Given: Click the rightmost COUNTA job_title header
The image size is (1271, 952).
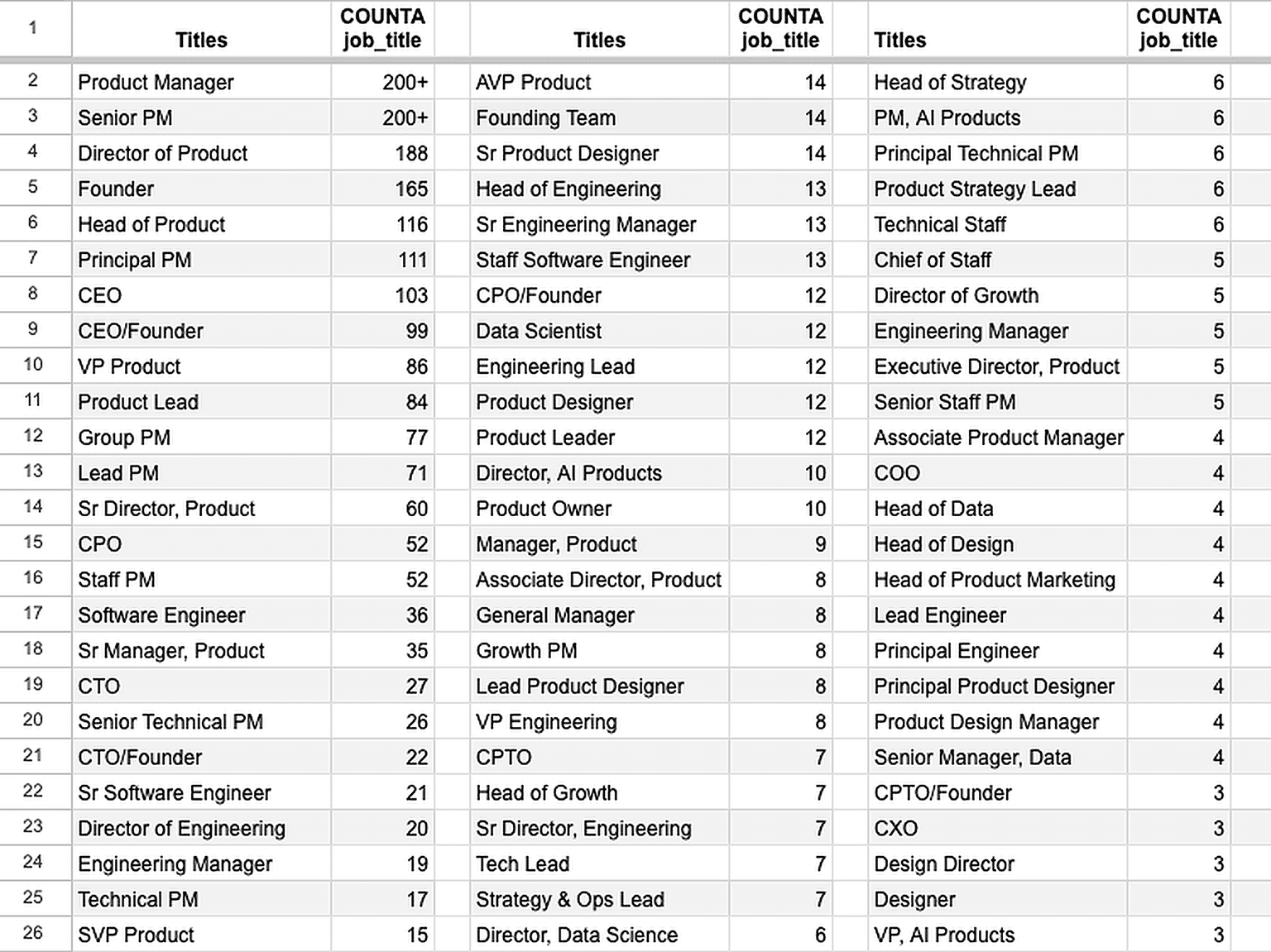Looking at the screenshot, I should (1177, 29).
